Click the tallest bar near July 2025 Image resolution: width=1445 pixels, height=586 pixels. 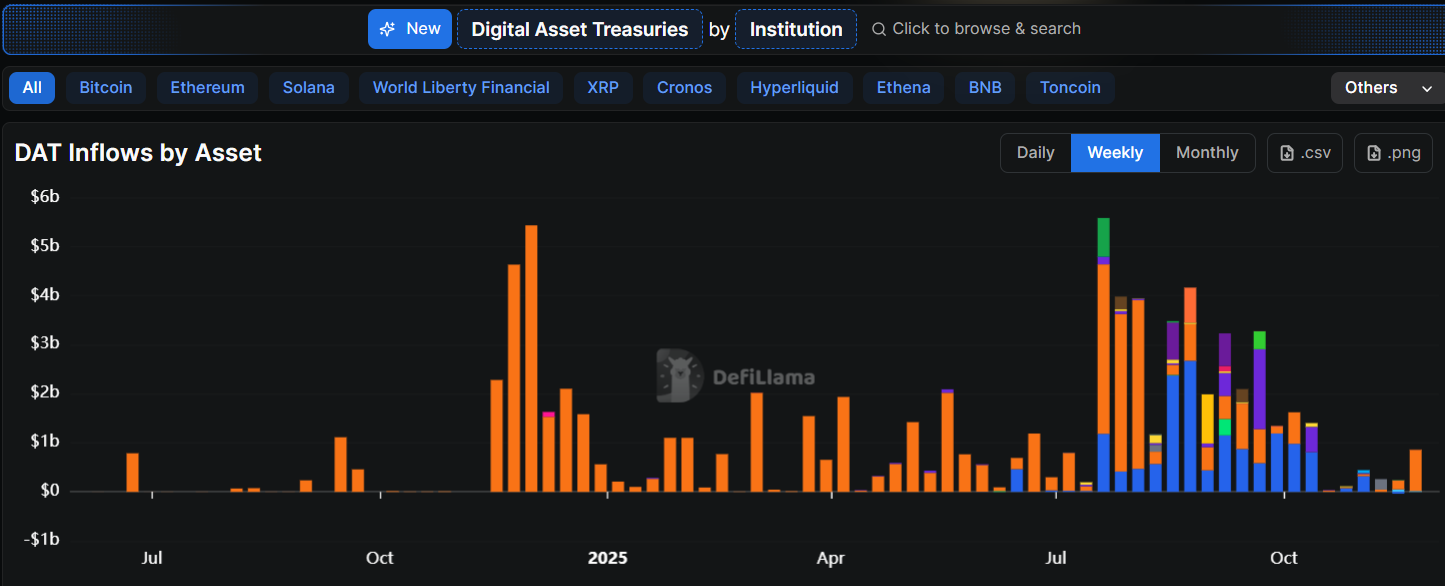tap(1102, 350)
